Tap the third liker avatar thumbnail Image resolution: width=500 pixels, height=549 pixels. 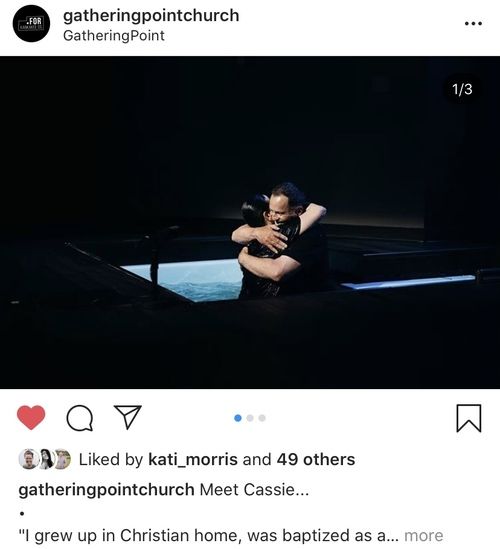63,459
